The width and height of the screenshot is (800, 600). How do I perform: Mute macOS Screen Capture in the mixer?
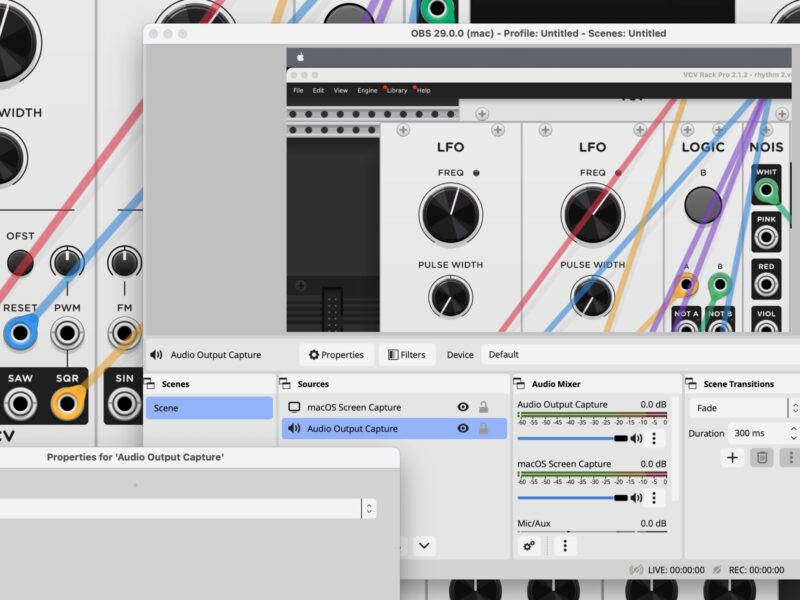pos(636,497)
